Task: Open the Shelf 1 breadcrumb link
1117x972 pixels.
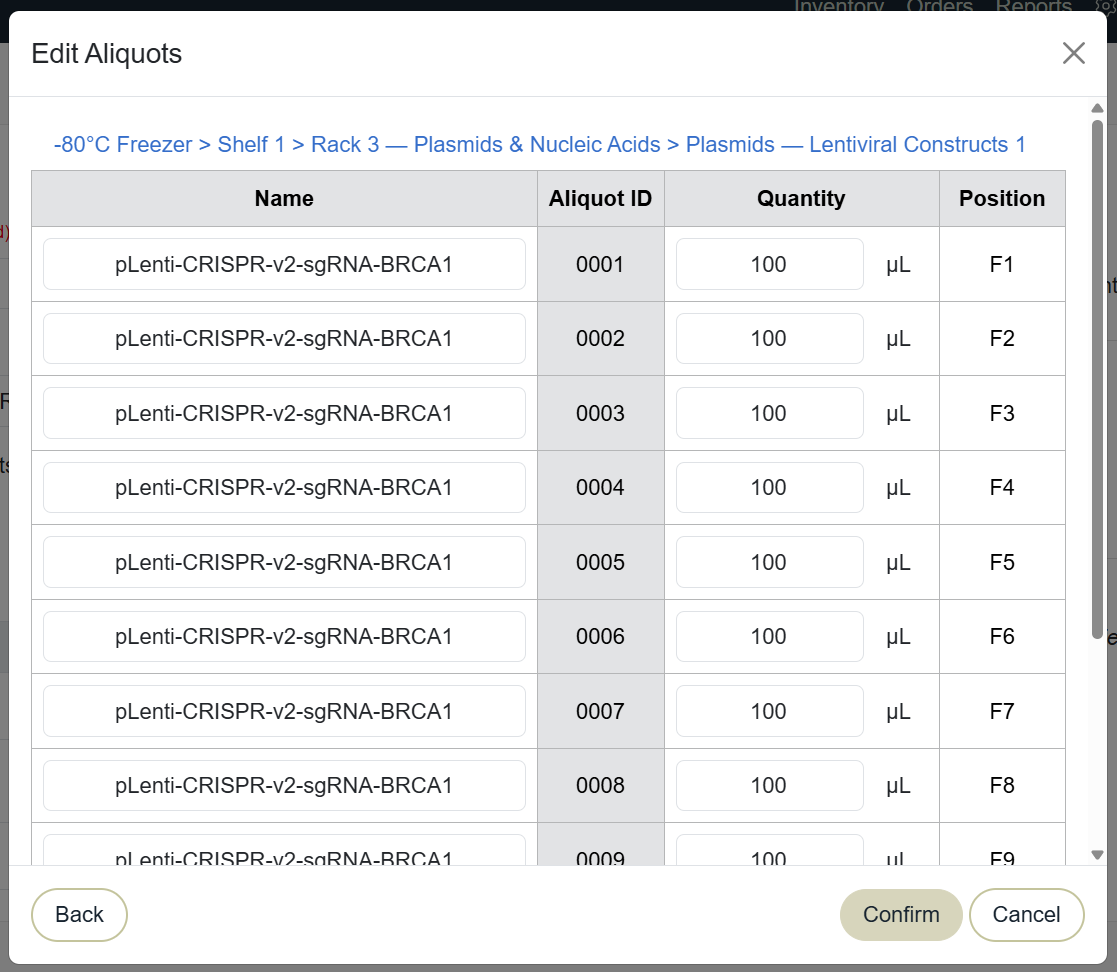Action: 251,145
